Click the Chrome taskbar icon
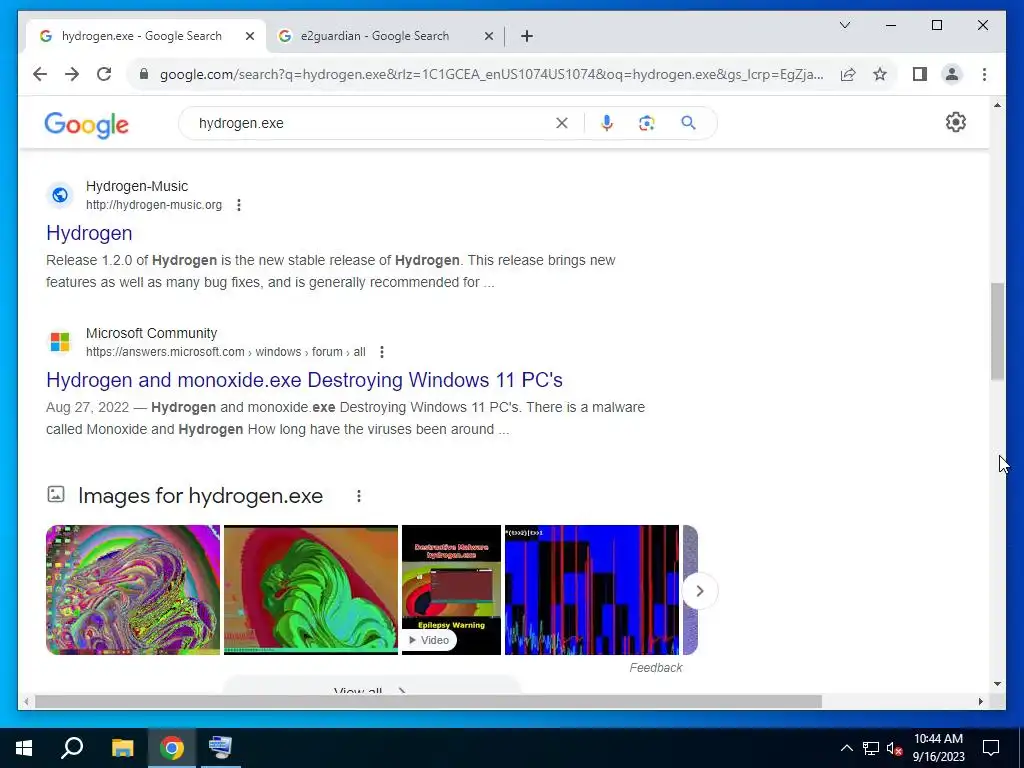 (x=172, y=748)
